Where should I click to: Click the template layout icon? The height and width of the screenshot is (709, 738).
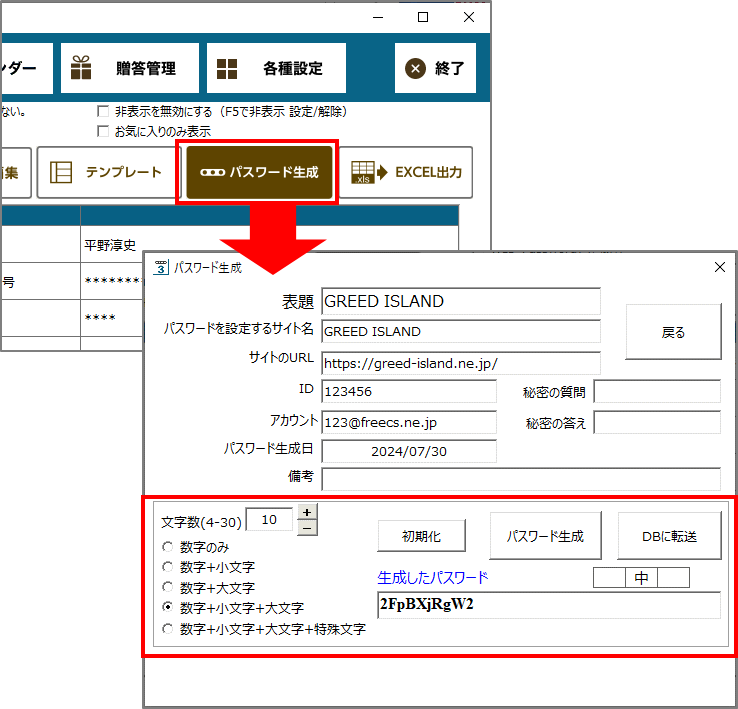click(61, 172)
